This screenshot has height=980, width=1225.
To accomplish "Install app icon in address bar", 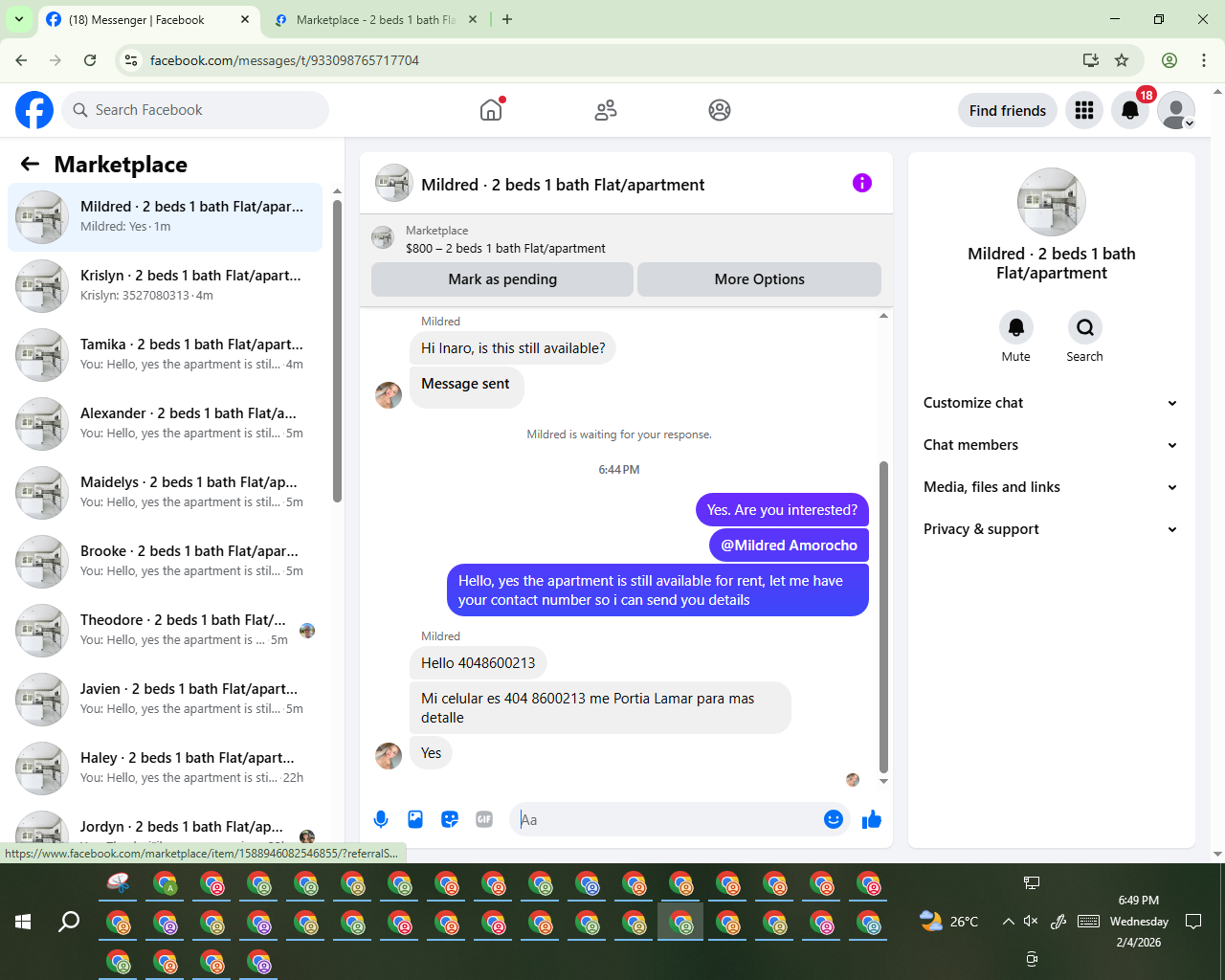I will (x=1091, y=60).
